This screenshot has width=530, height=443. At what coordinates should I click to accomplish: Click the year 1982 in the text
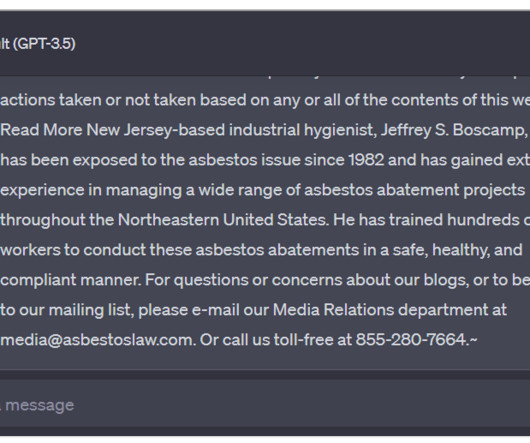click(366, 160)
